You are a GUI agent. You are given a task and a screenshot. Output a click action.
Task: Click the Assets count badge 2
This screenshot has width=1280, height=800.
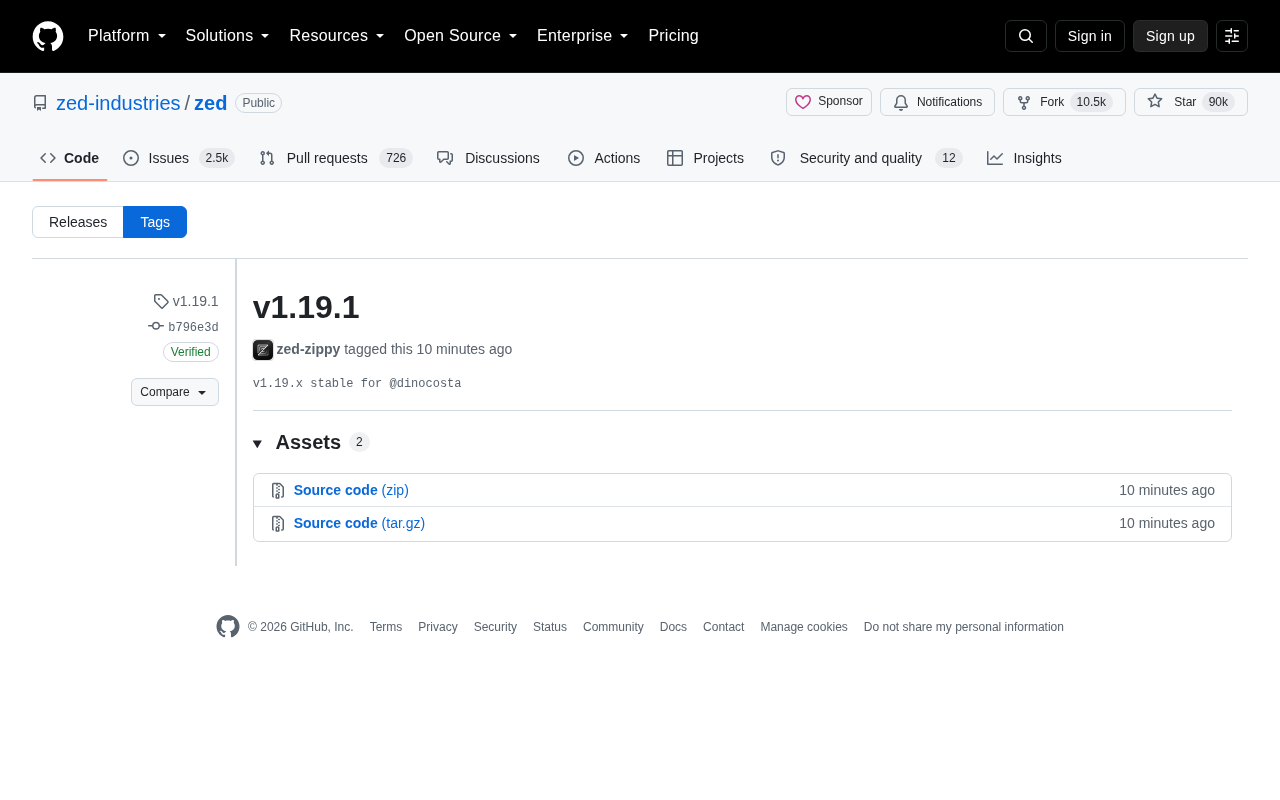point(359,442)
